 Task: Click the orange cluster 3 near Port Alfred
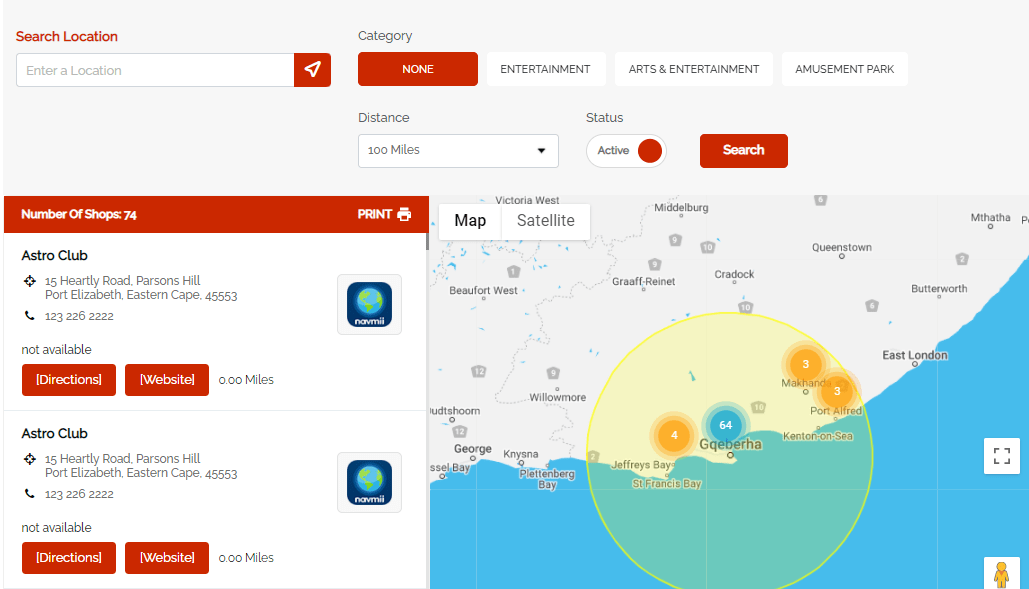pyautogui.click(x=837, y=391)
